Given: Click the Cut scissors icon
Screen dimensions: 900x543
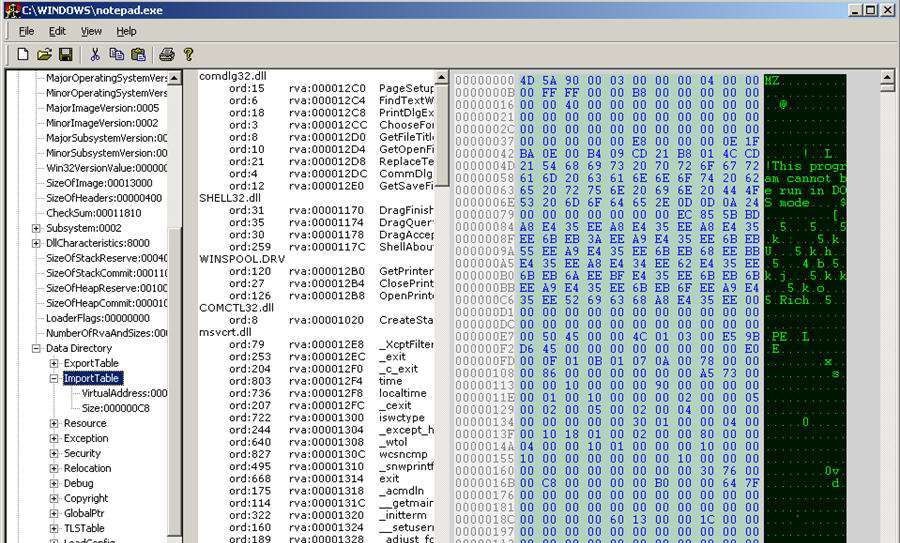Looking at the screenshot, I should (x=95, y=54).
